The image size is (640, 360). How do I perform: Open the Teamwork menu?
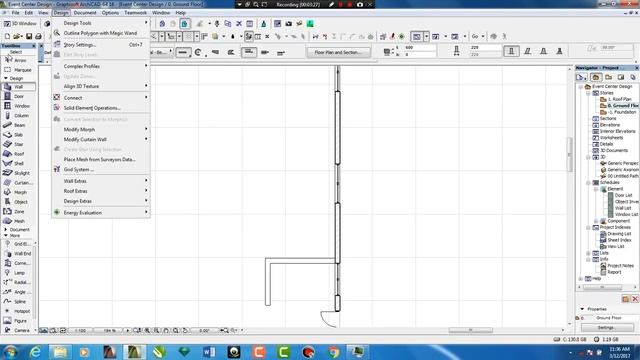pyautogui.click(x=135, y=13)
